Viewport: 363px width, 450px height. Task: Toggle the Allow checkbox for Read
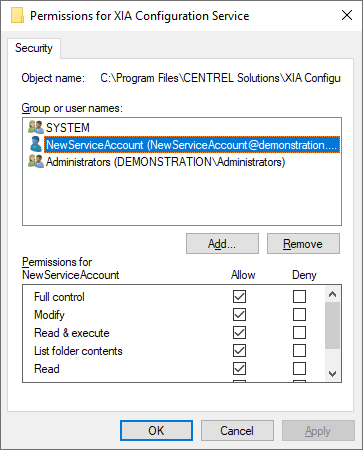239,368
